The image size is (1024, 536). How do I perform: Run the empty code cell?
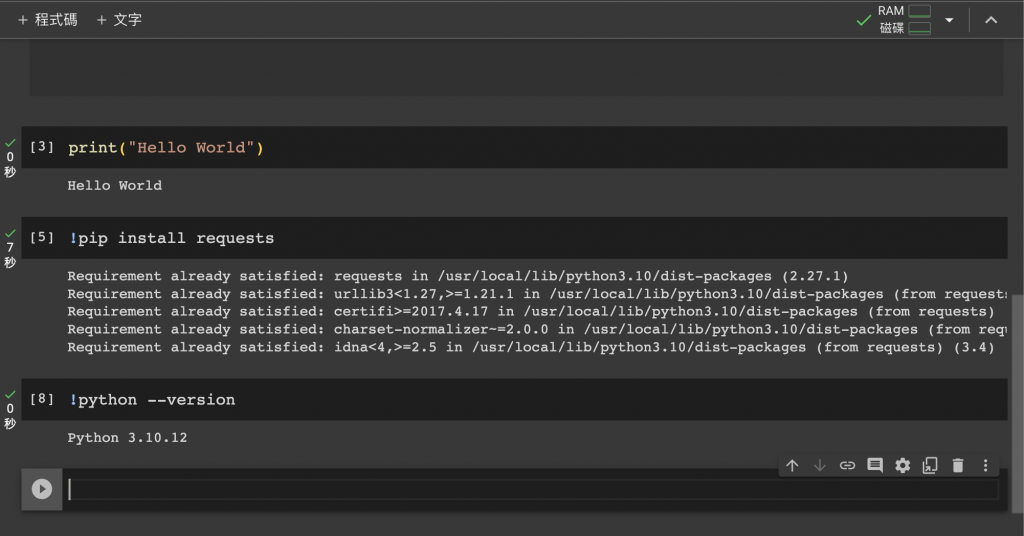click(x=41, y=489)
